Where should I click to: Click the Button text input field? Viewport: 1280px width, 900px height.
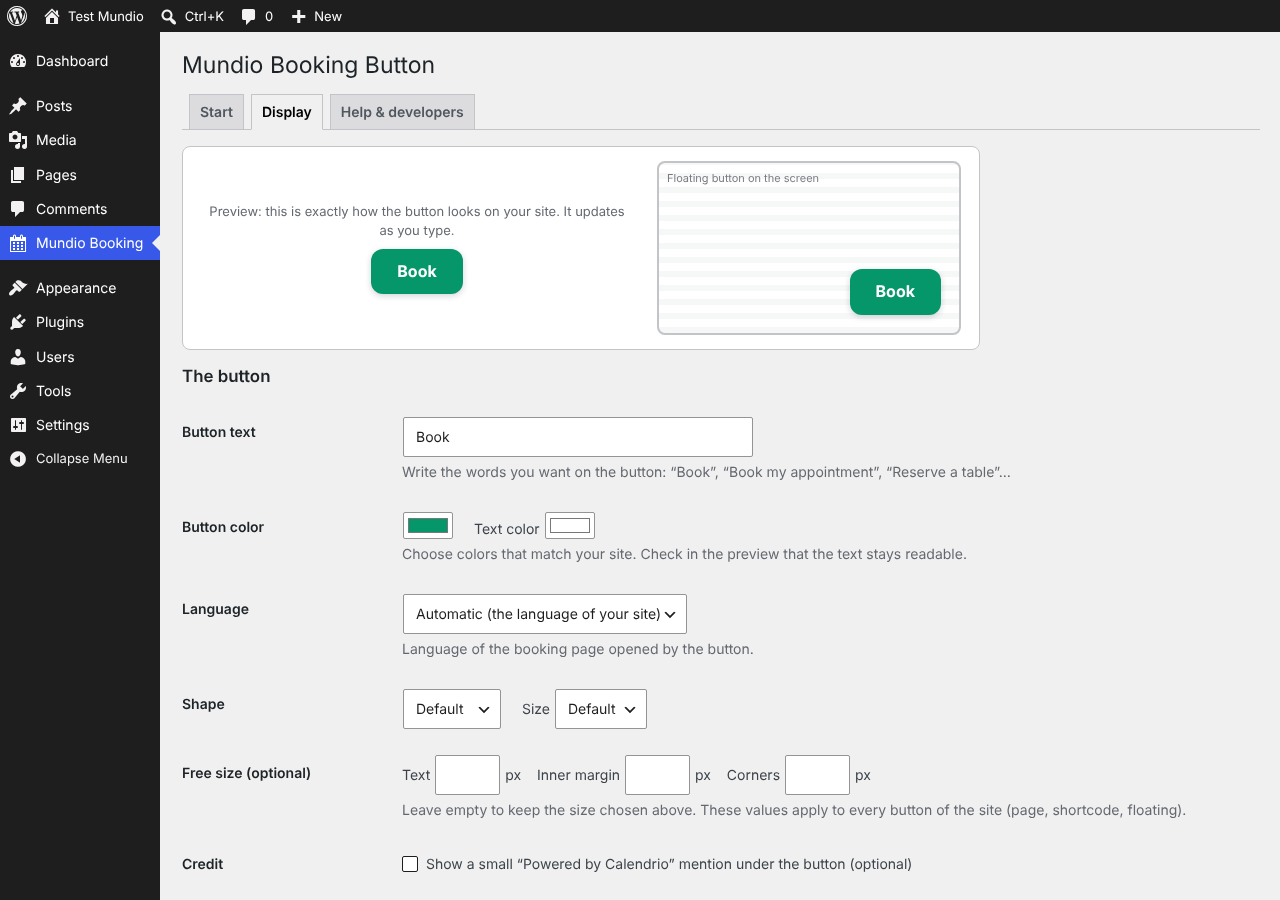tap(578, 437)
